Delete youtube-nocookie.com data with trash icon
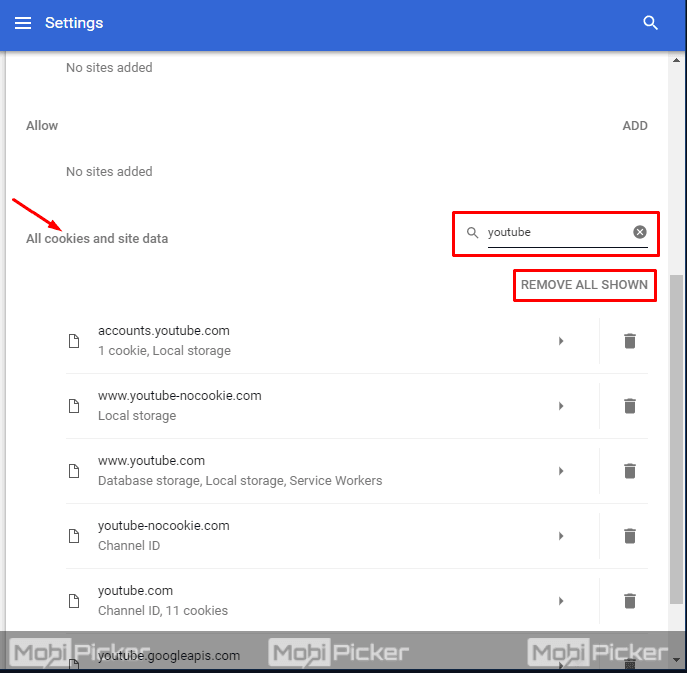This screenshot has width=687, height=673. tap(630, 536)
